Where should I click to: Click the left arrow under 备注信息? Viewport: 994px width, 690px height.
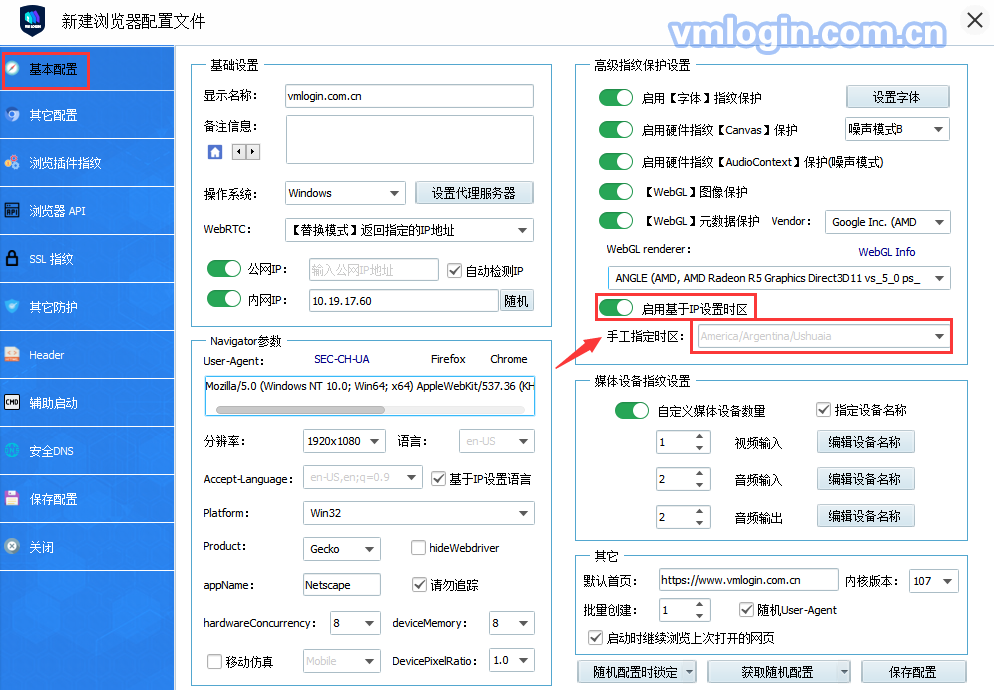click(239, 152)
